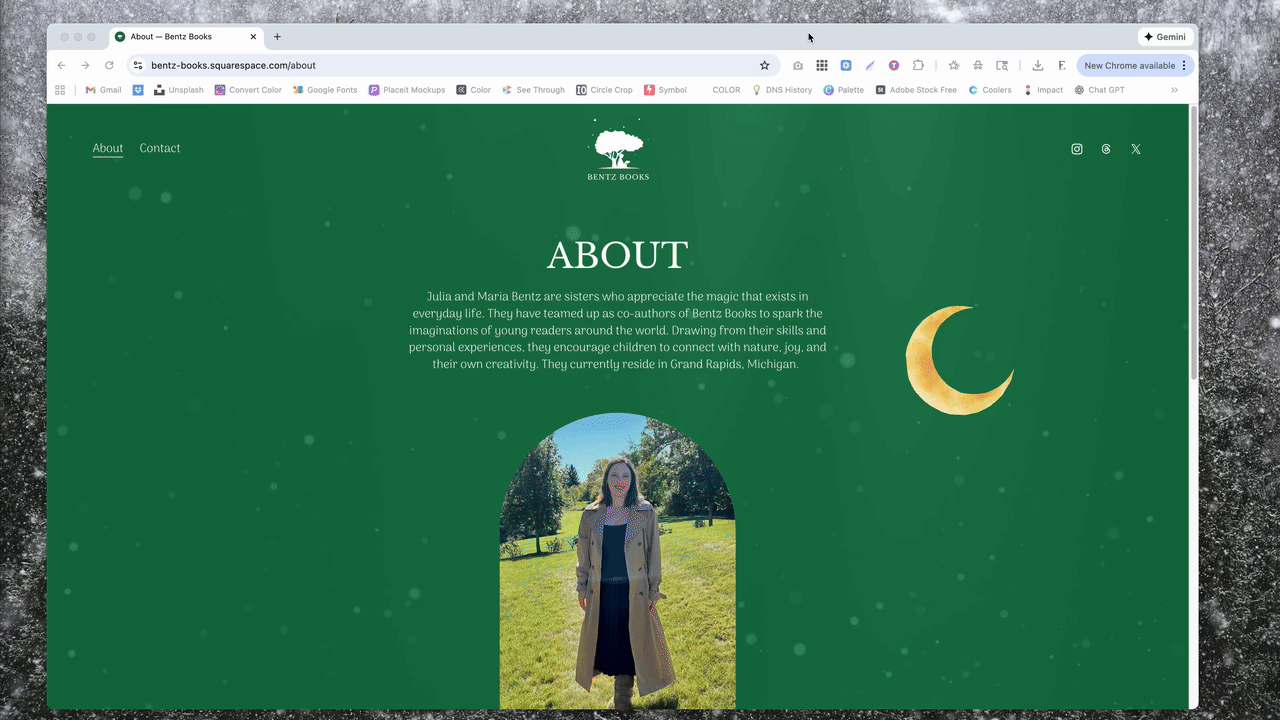Open the Gmail bookmark
The image size is (1280, 720).
tap(103, 90)
